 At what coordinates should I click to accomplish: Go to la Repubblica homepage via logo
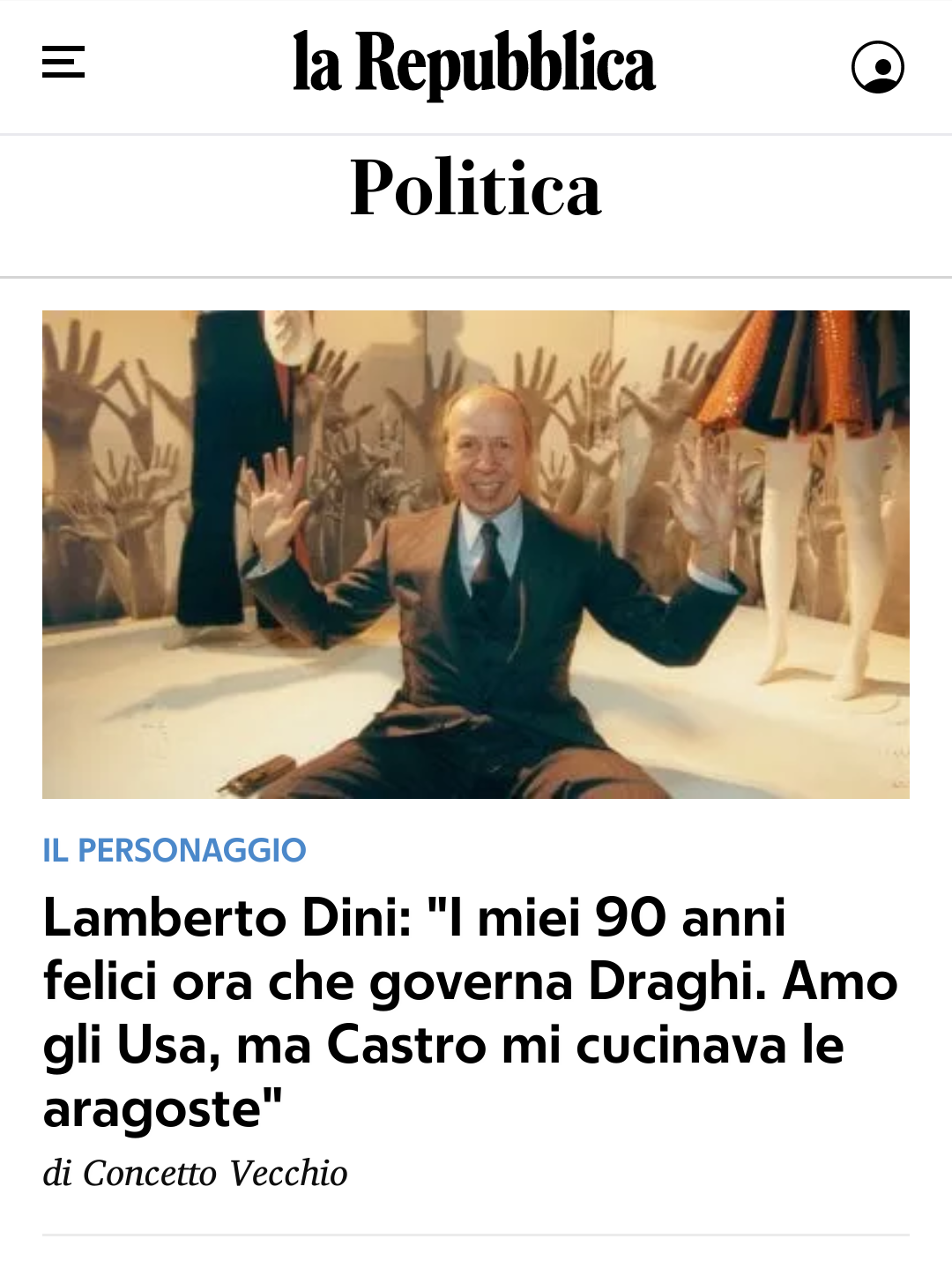474,63
